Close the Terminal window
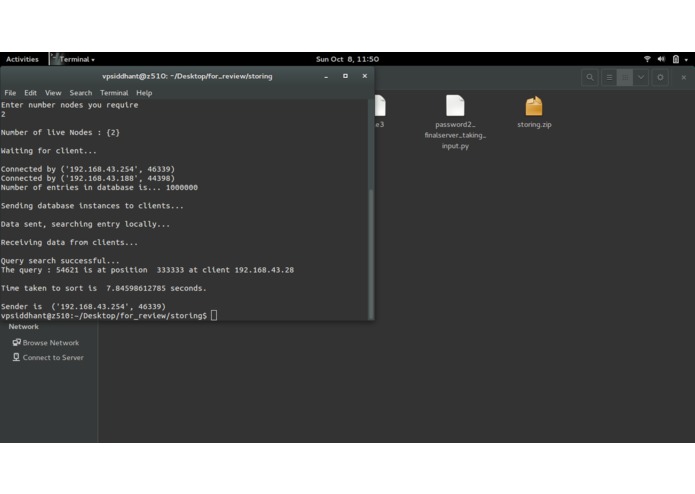This screenshot has width=695, height=494. pos(364,76)
